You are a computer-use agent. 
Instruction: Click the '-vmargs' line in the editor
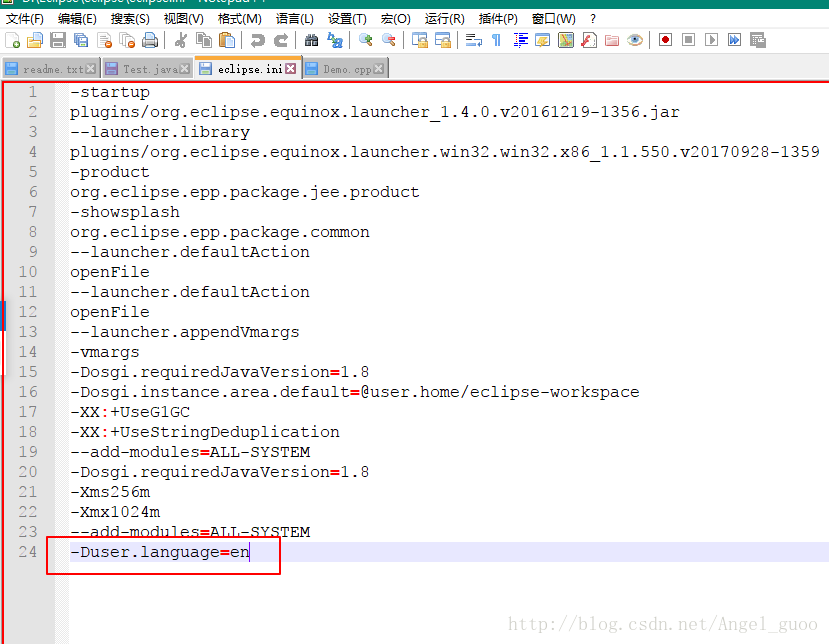pyautogui.click(x=105, y=352)
